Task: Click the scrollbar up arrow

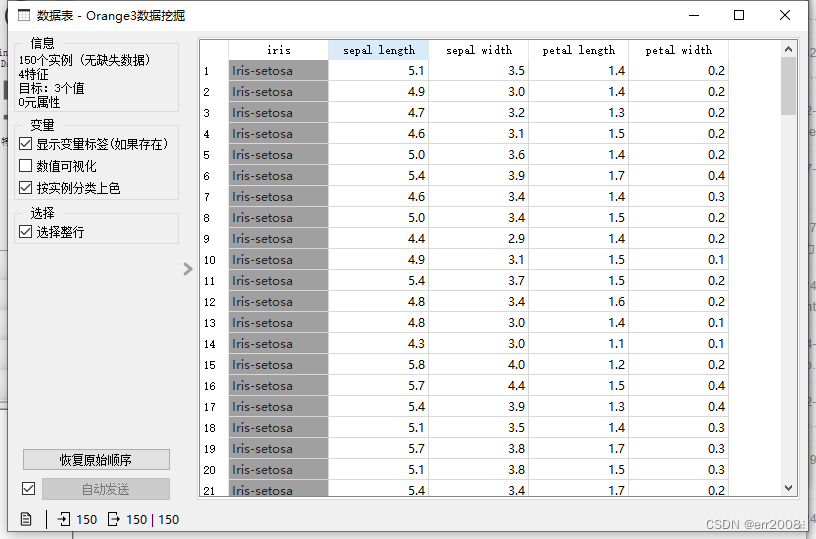Action: tap(788, 49)
